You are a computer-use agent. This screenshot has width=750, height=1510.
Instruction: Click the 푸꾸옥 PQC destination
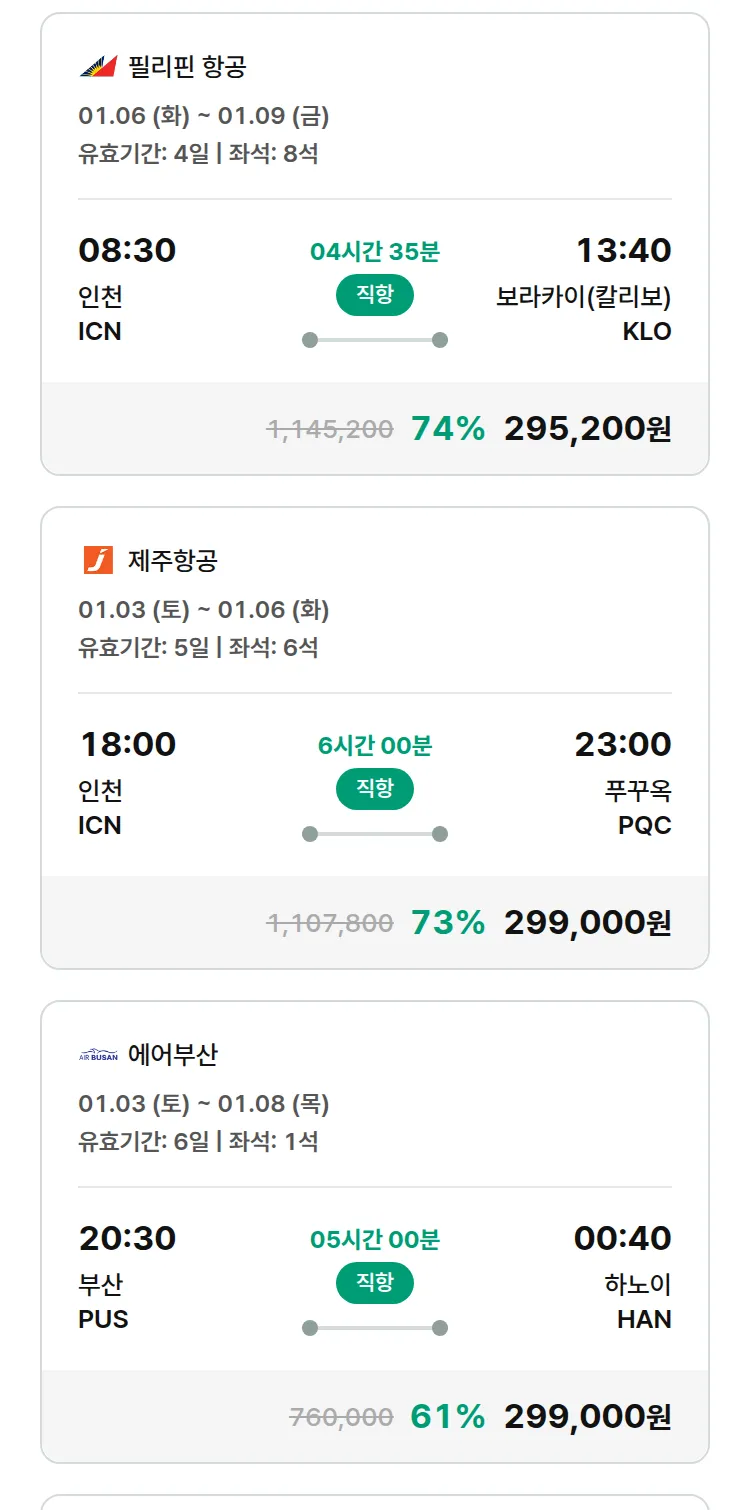click(x=638, y=807)
